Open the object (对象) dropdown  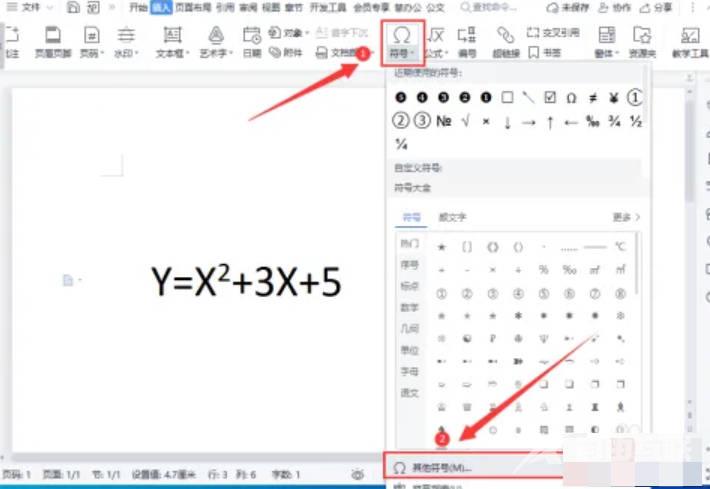(x=288, y=33)
